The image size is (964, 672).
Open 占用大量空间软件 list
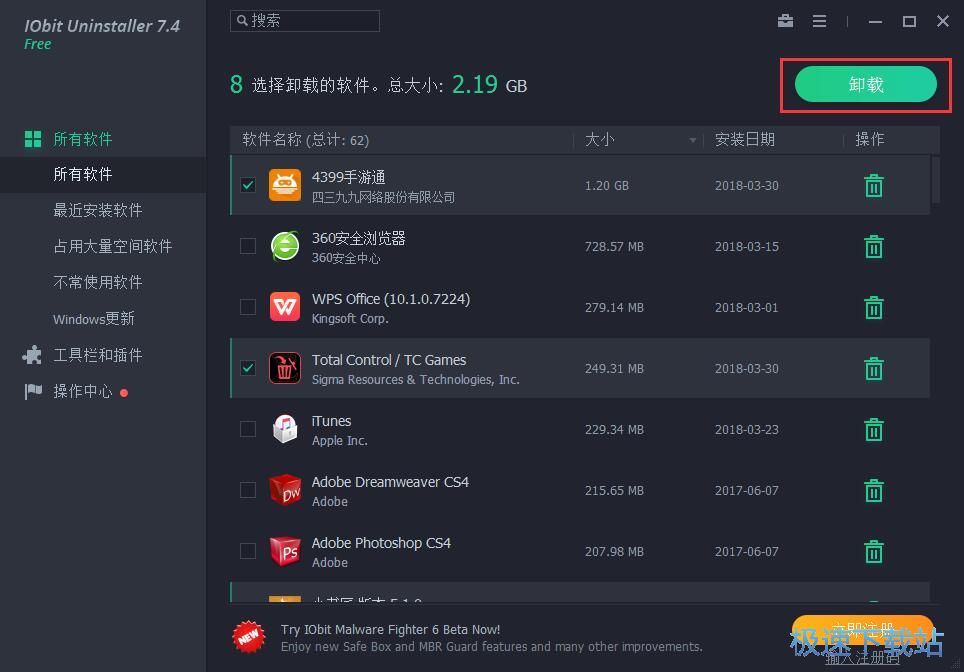pos(113,247)
